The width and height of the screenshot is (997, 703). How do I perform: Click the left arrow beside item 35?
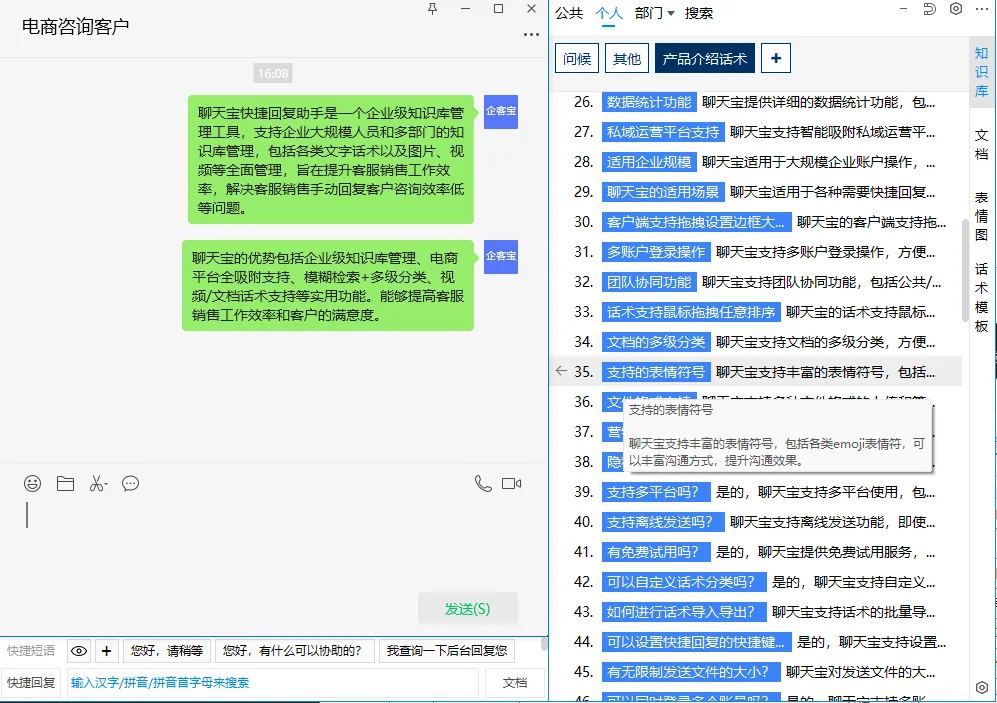click(561, 371)
